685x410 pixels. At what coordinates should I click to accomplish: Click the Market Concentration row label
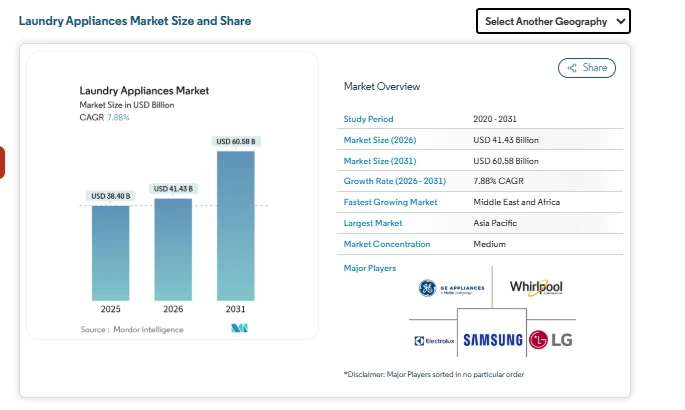tap(387, 244)
